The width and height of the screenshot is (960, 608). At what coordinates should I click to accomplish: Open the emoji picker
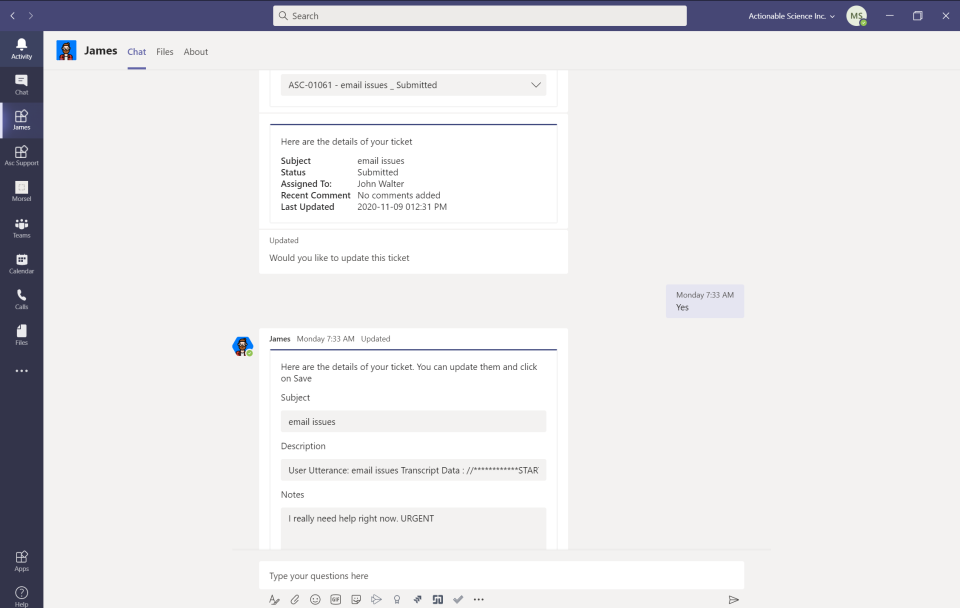[x=314, y=599]
